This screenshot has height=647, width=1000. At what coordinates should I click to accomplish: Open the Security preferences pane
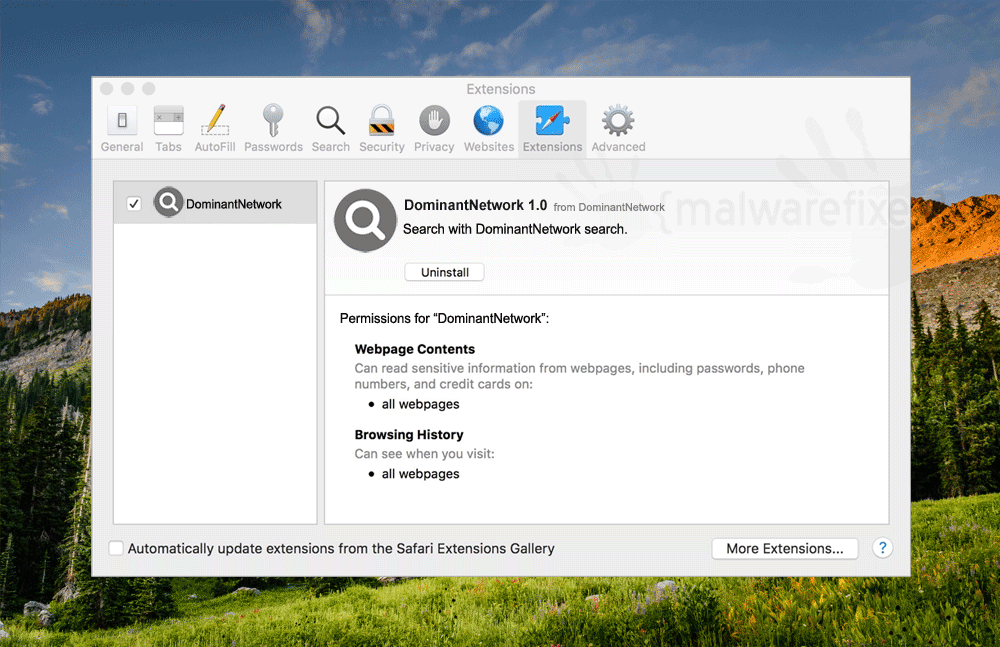click(x=381, y=129)
